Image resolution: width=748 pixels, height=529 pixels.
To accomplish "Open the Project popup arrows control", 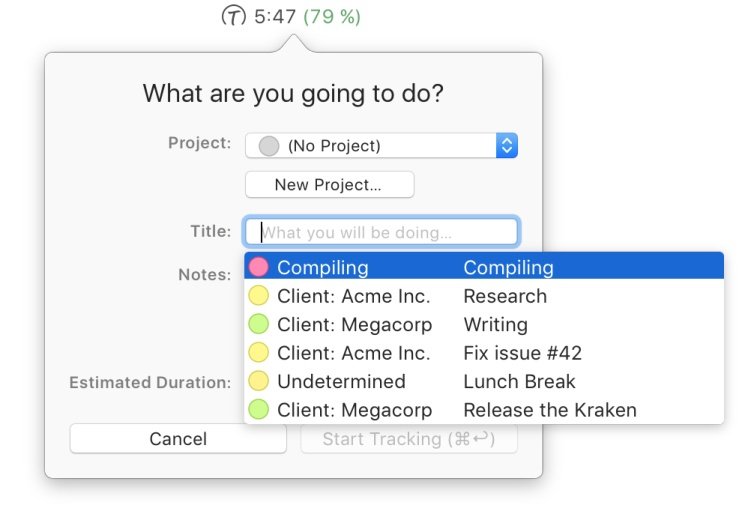I will [507, 145].
